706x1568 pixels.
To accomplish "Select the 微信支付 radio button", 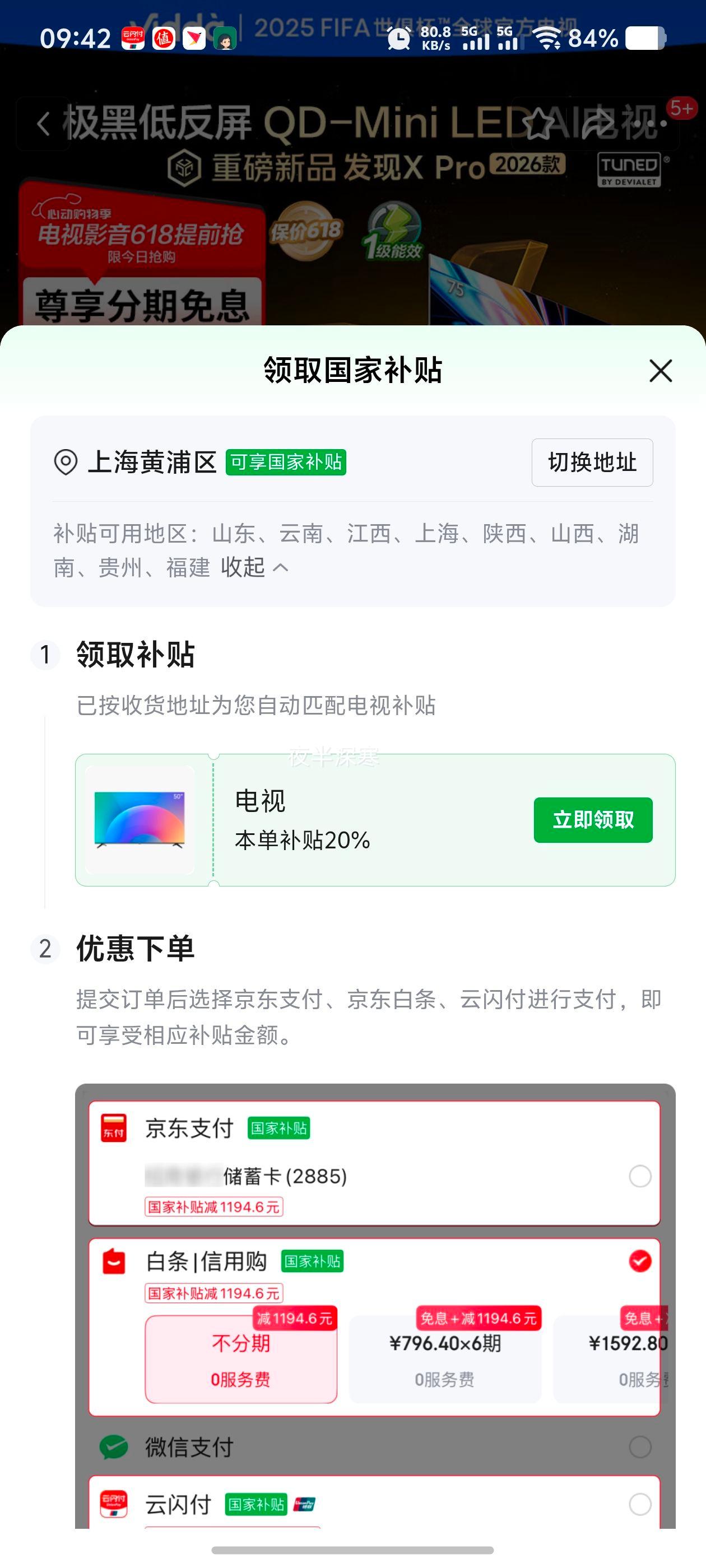I will [x=640, y=1447].
